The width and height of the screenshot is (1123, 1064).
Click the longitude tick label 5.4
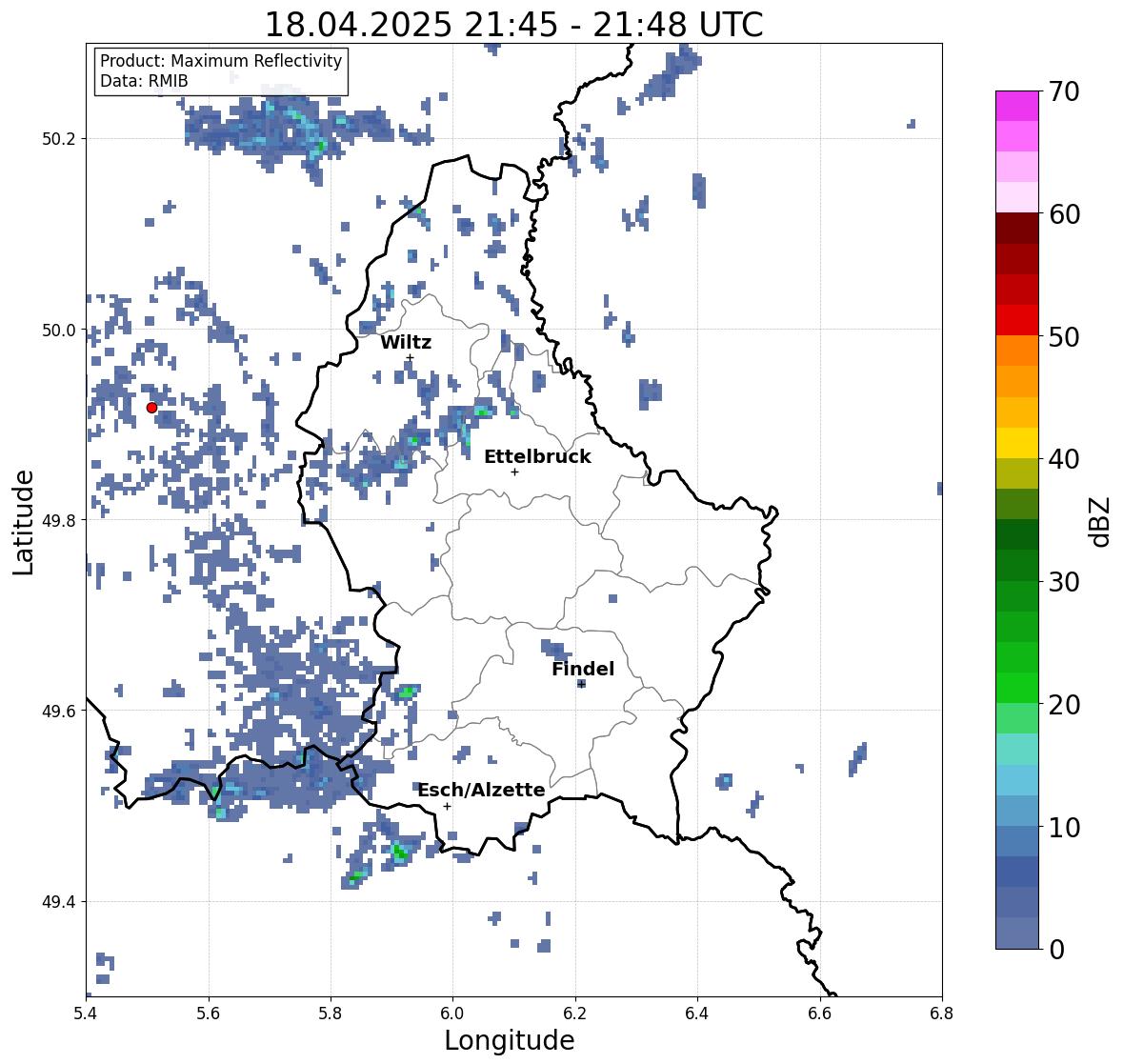86,1014
